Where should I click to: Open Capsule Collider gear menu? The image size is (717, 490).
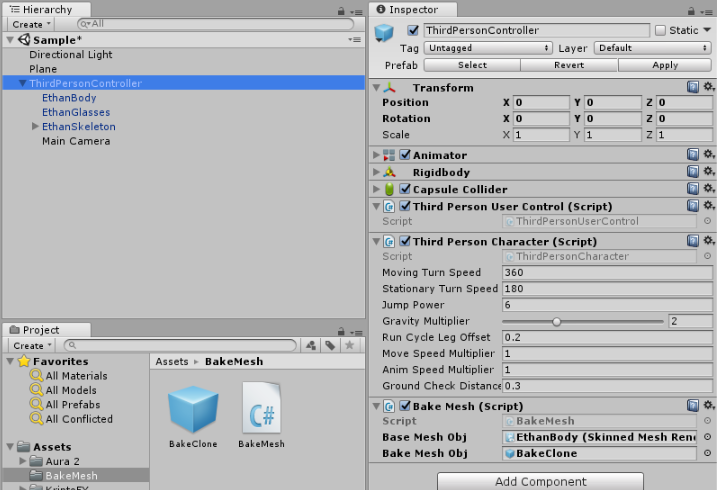click(708, 188)
